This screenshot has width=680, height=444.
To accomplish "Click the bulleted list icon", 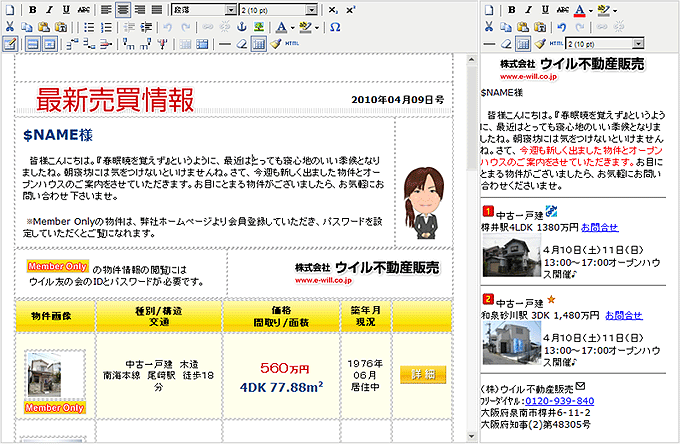I will [x=89, y=27].
